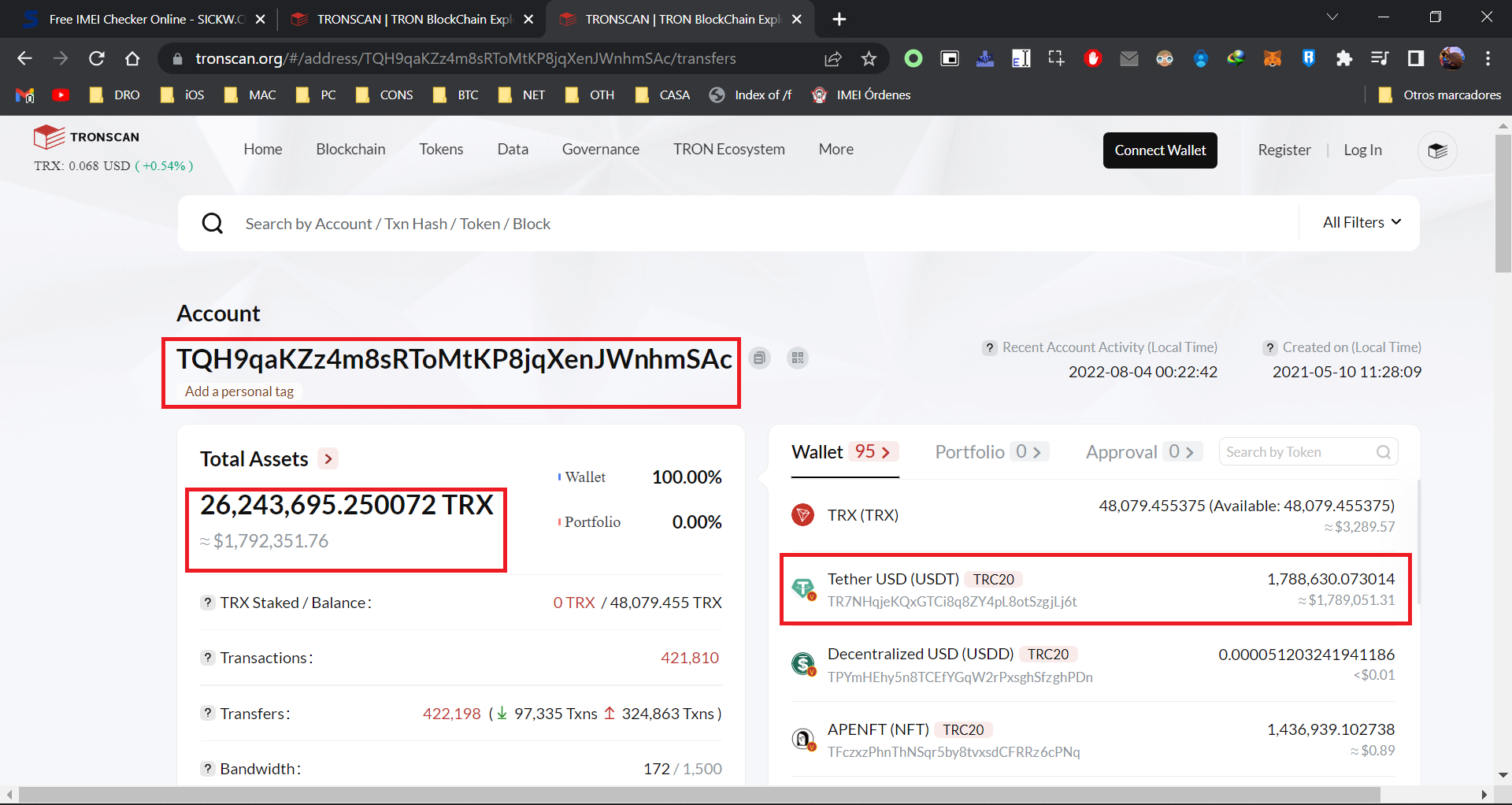Click the USDD token icon
Screen dimensions: 1512x805
pos(802,664)
